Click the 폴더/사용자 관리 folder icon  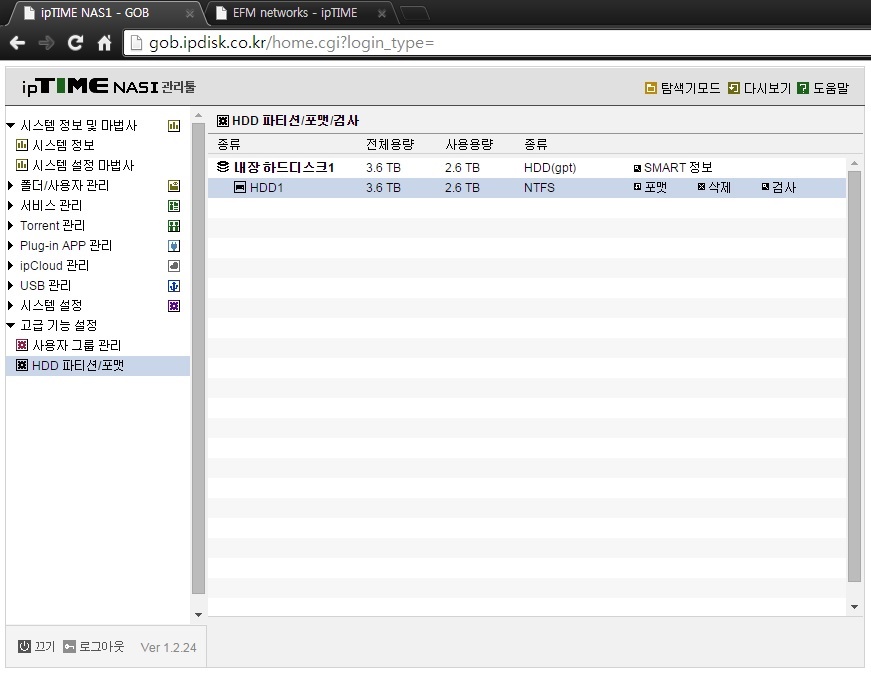(x=174, y=186)
